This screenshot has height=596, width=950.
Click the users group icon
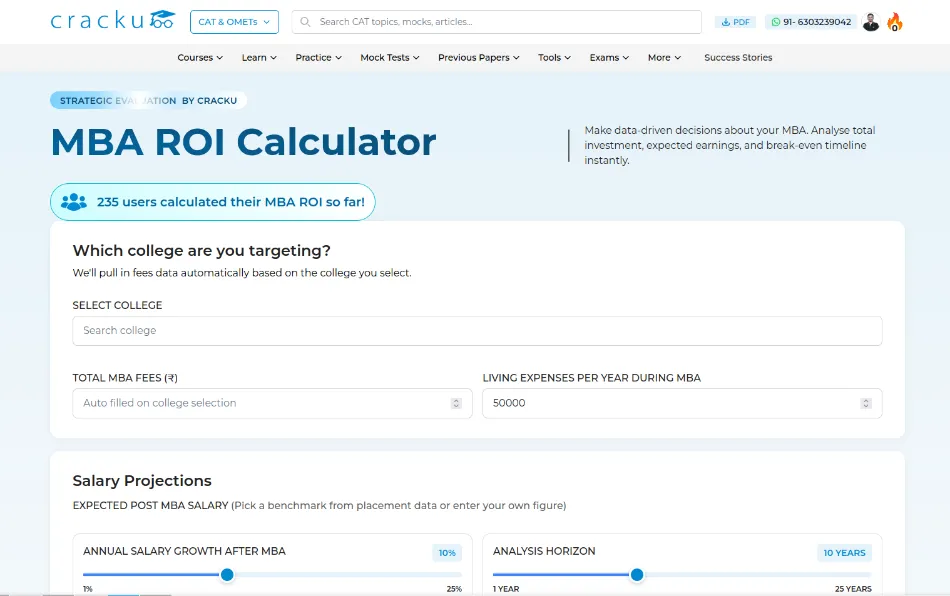pyautogui.click(x=74, y=202)
